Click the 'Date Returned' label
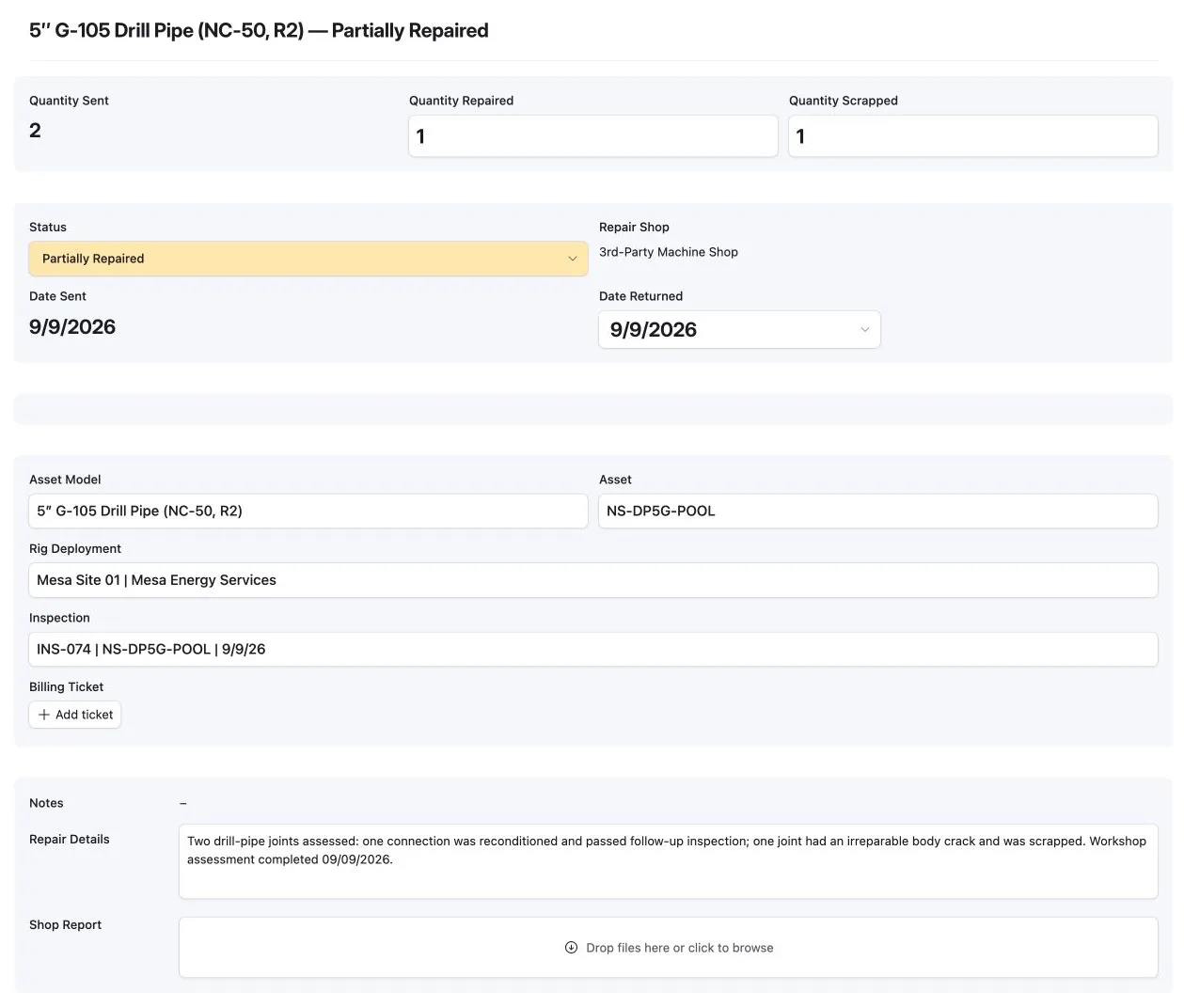 point(640,296)
